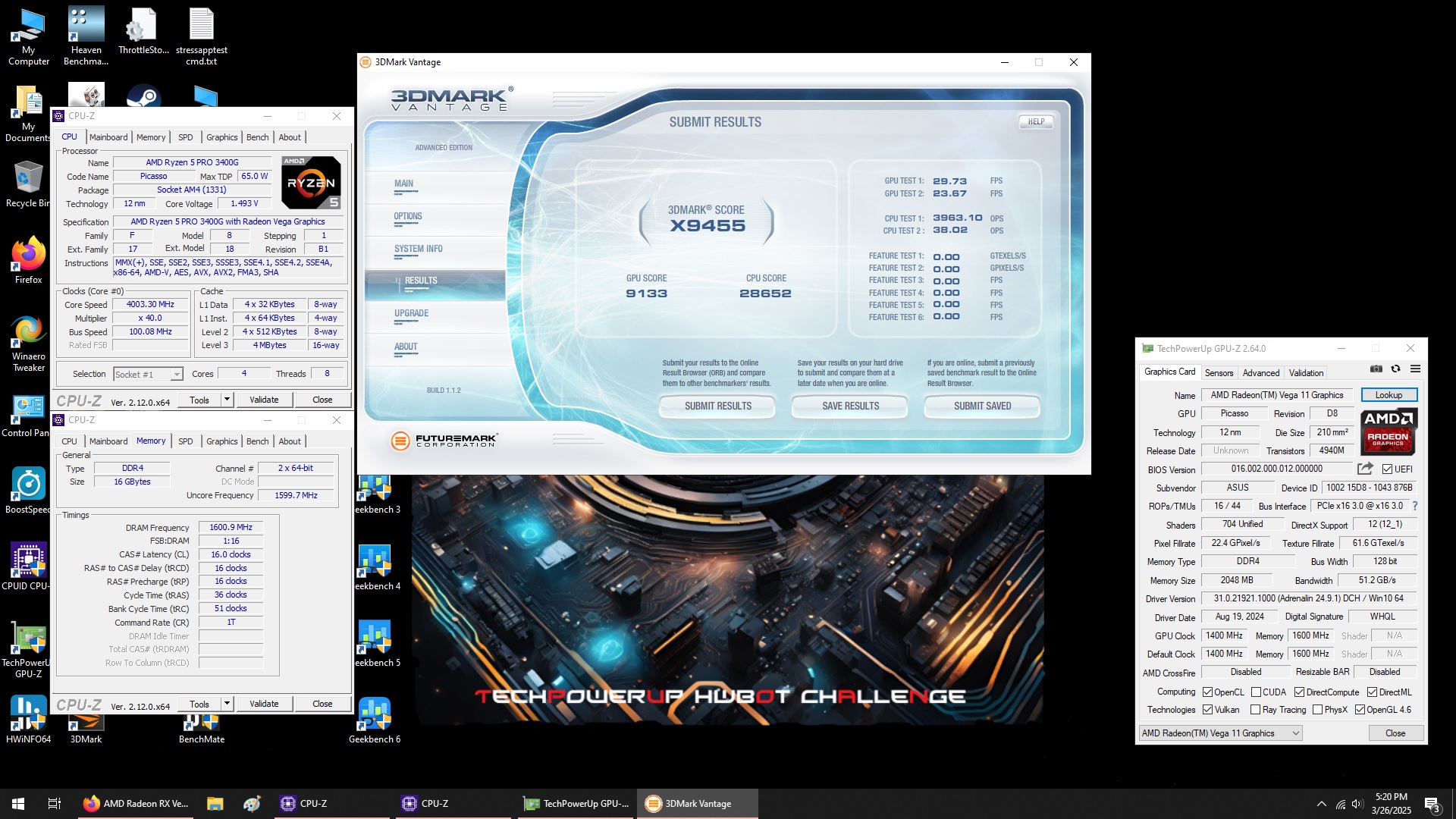Open Recycle Bin icon
Screen dimensions: 1456x819
[28, 184]
